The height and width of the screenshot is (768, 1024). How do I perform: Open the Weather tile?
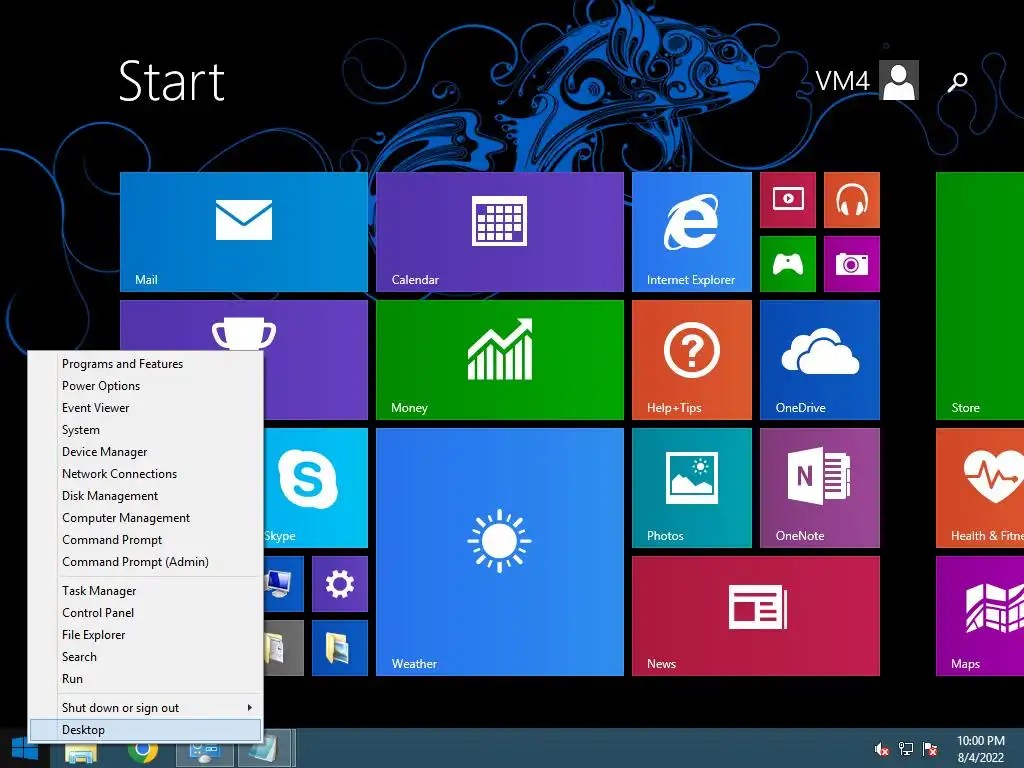click(x=500, y=552)
